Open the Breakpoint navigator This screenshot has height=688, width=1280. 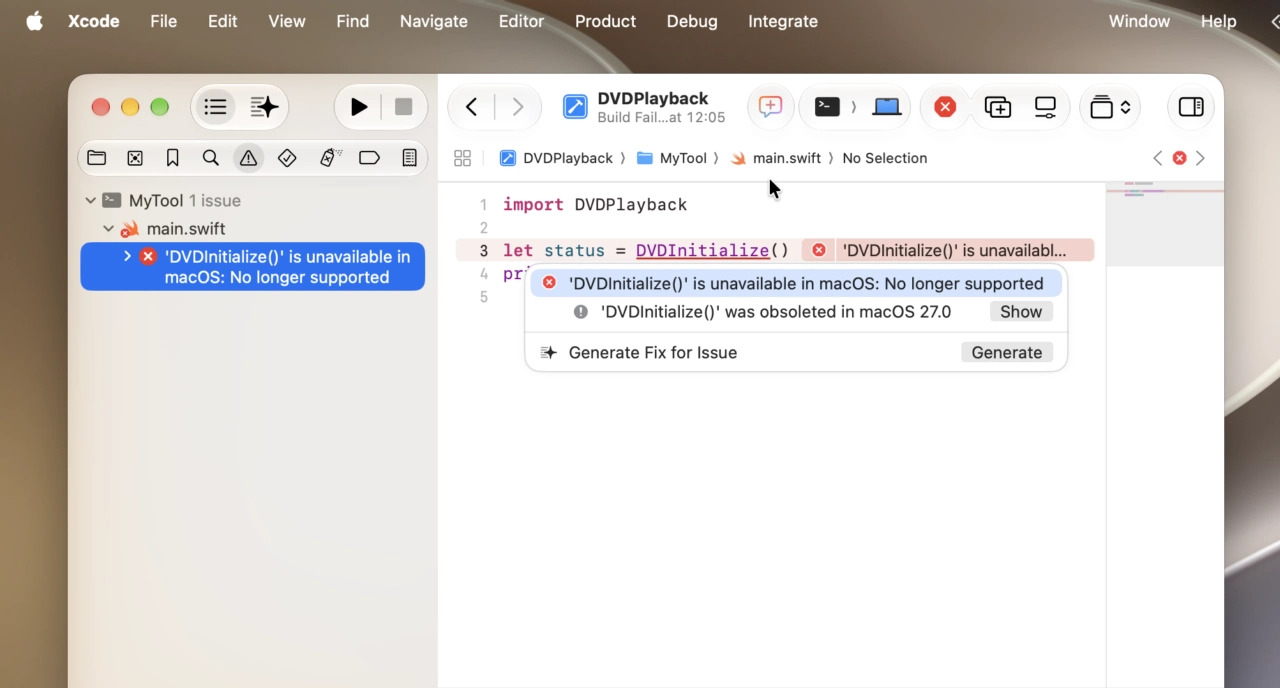[369, 158]
